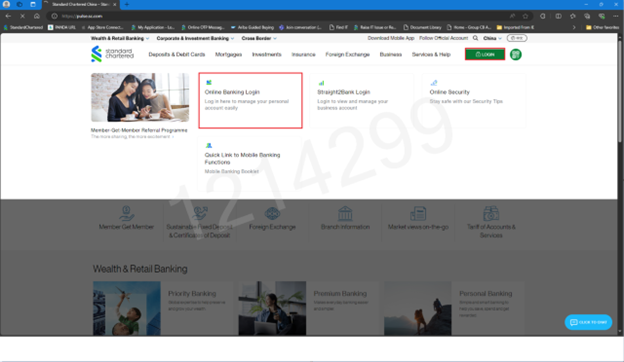Image resolution: width=624 pixels, height=362 pixels.
Task: Click the Premium Banking image
Action: (x=272, y=308)
